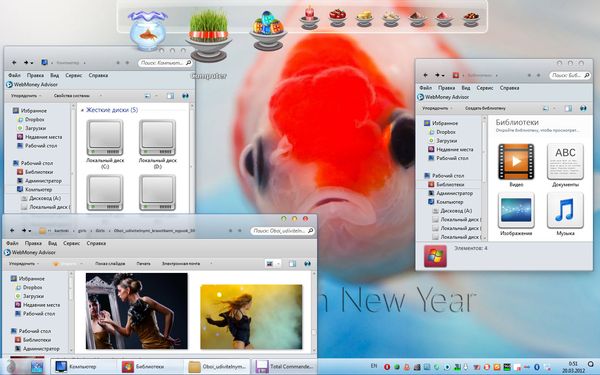Image resolution: width=600 pixels, height=375 pixels.
Task: Toggle preview pane in Libraries window
Action: click(x=568, y=108)
